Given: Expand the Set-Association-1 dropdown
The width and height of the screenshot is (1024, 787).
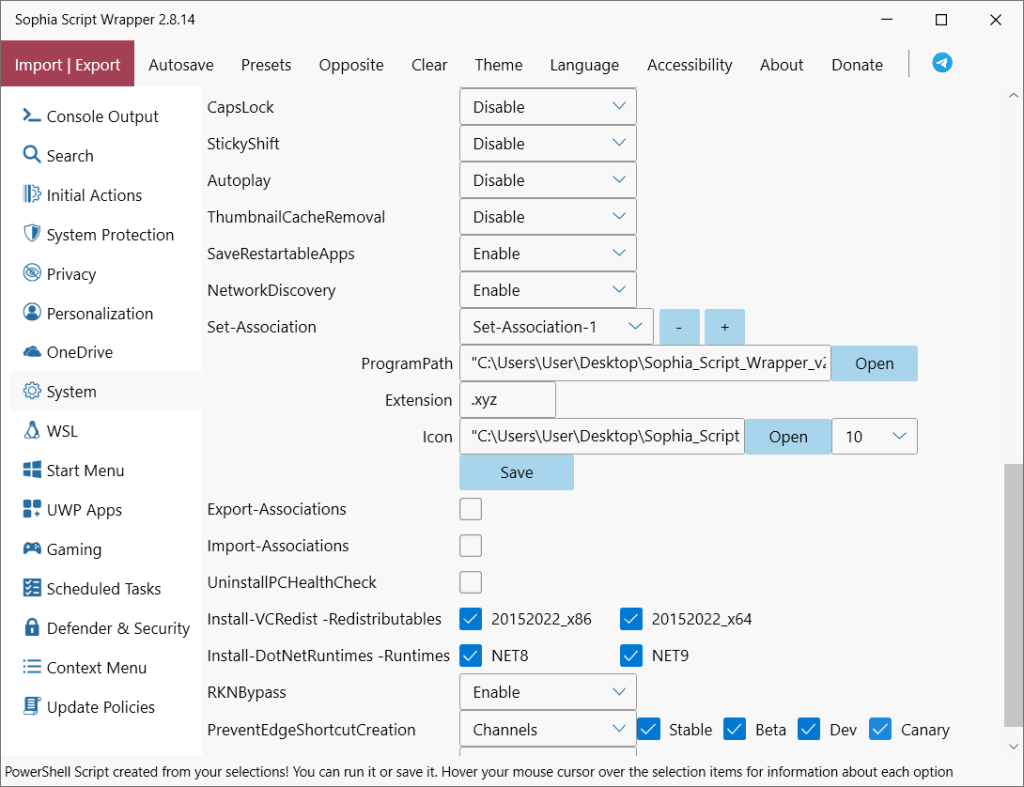Looking at the screenshot, I should (x=556, y=326).
